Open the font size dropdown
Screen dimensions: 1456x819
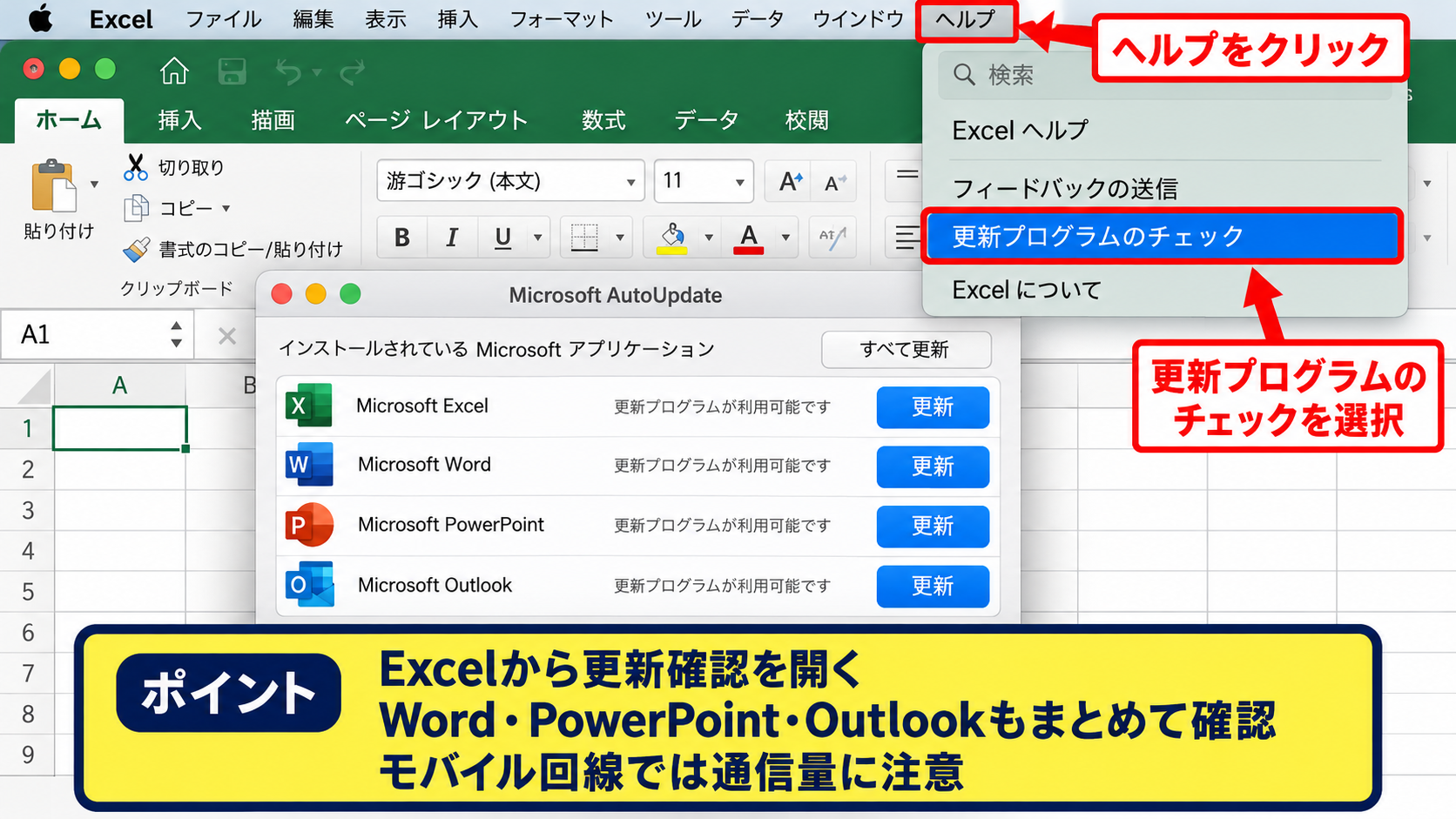point(739,183)
